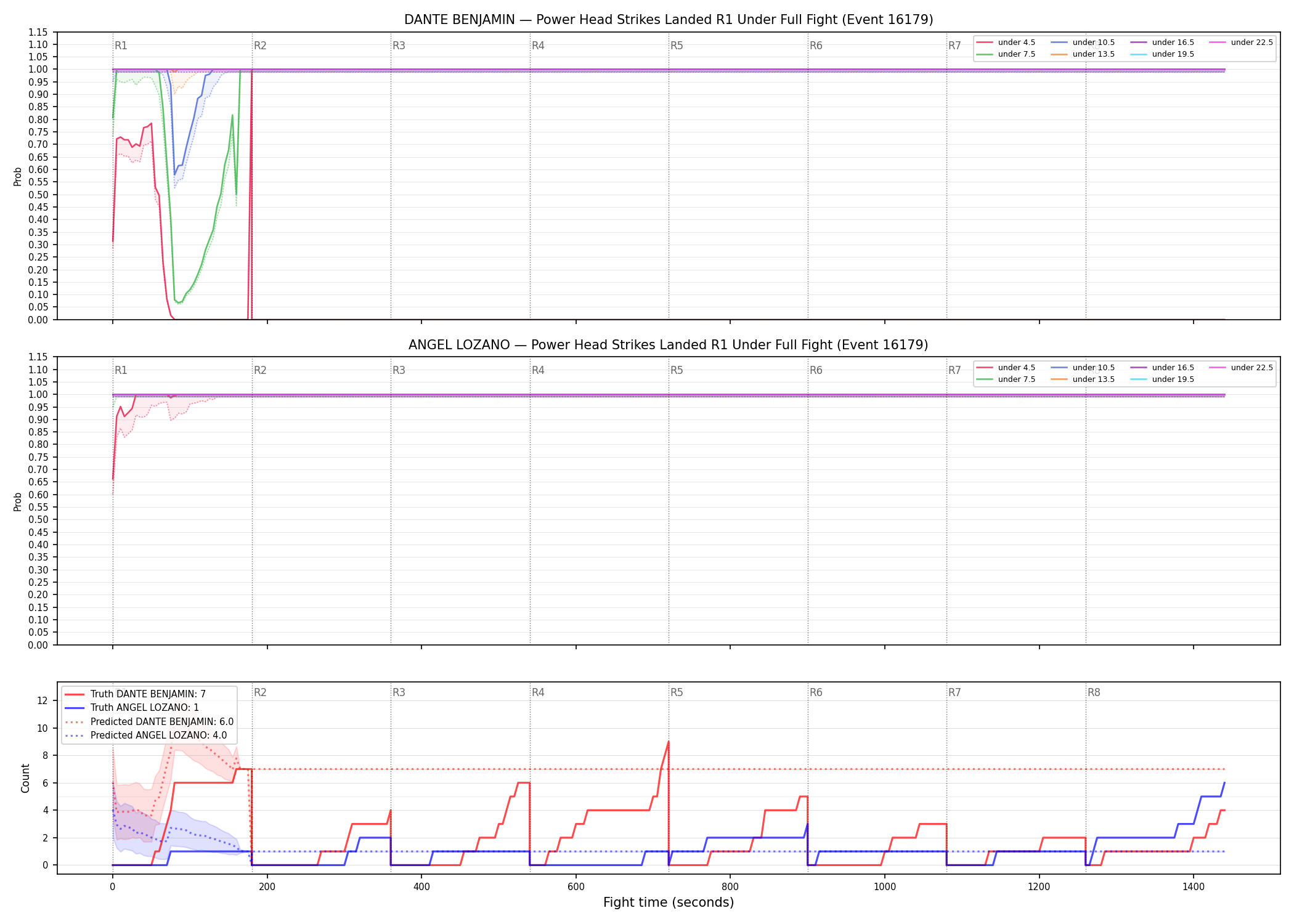Image resolution: width=1294 pixels, height=924 pixels.
Task: Select 'under 19.5' legend entry in Dante Benjamin chart
Action: [x=1162, y=54]
